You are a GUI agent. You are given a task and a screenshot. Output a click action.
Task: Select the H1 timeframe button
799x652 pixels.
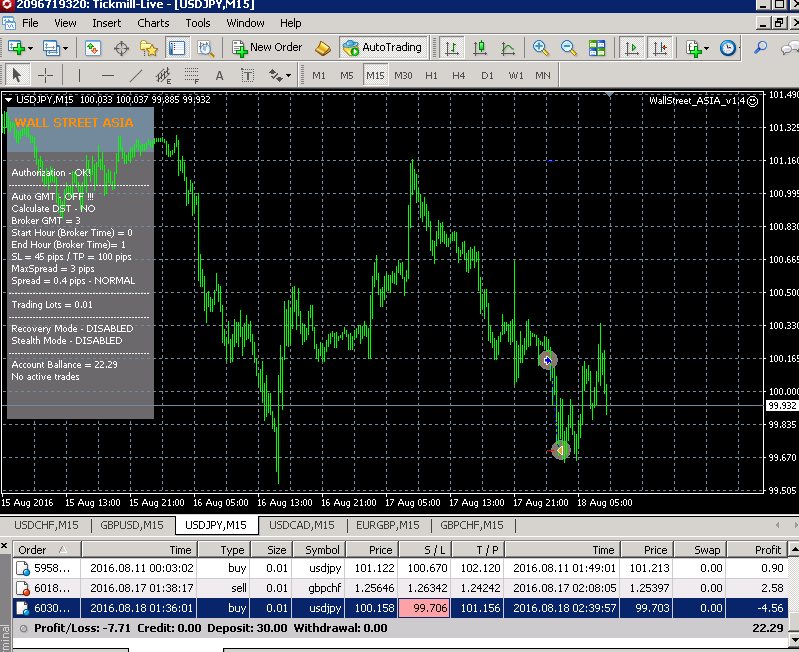point(431,75)
